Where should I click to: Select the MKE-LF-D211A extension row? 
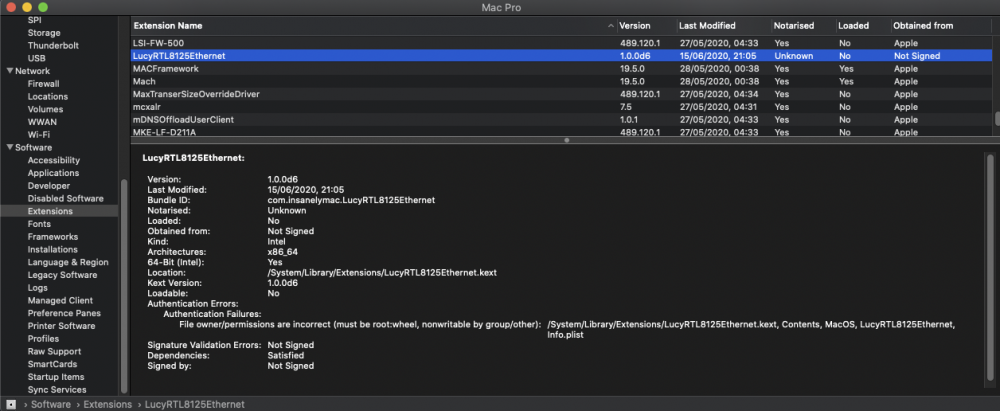pyautogui.click(x=561, y=131)
